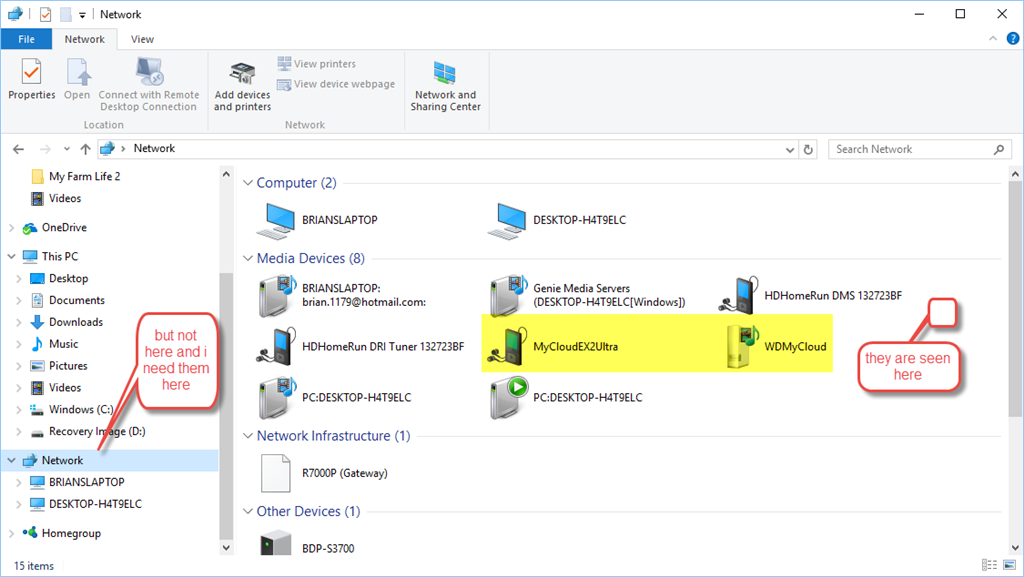Select Recovery Image (D:) drive
This screenshot has width=1024, height=577.
coord(88,431)
